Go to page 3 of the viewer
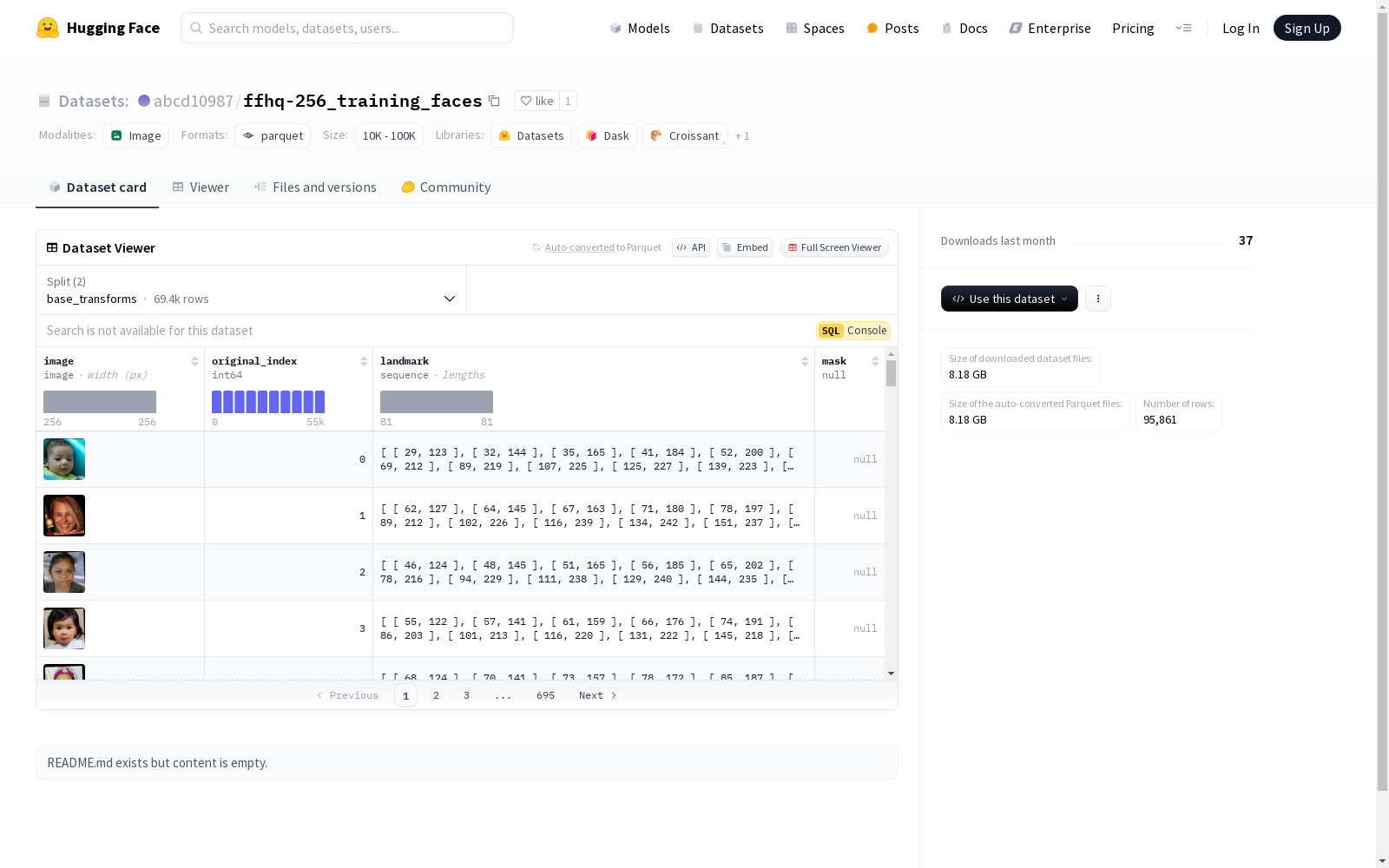Screen dimensions: 1389x868 (x=466, y=695)
